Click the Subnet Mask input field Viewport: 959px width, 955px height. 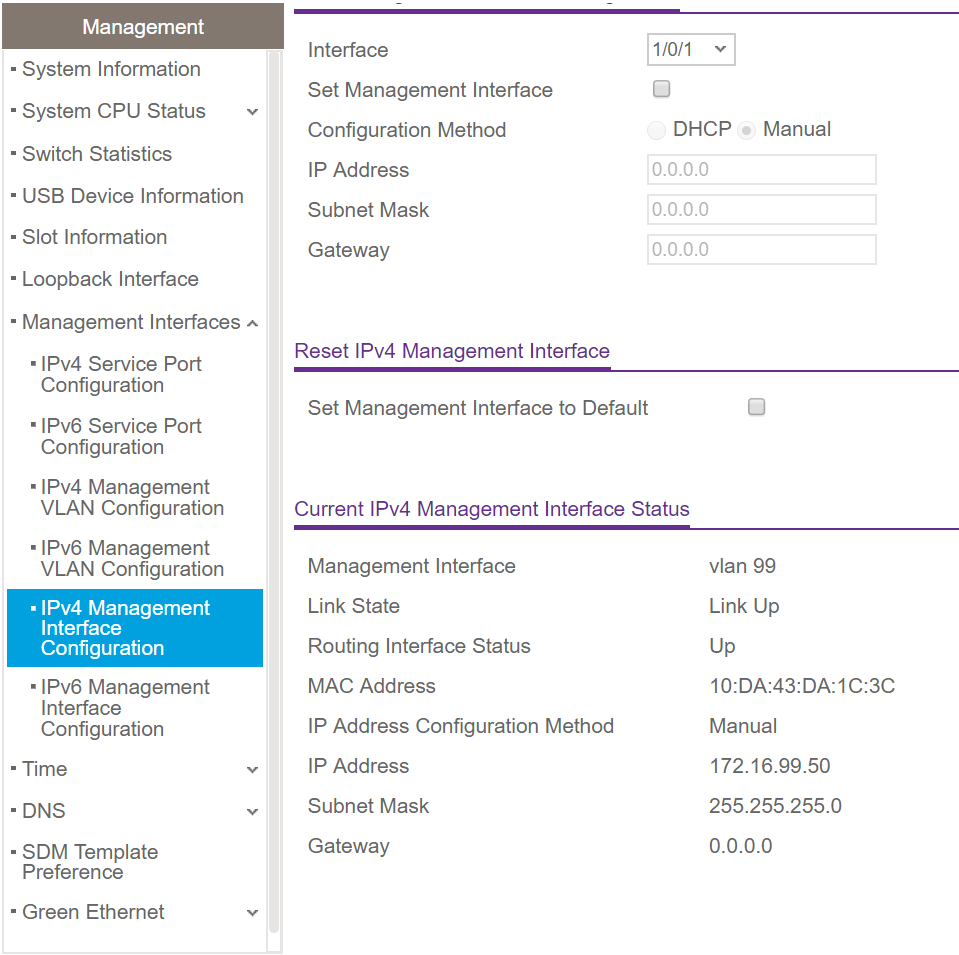[x=761, y=210]
